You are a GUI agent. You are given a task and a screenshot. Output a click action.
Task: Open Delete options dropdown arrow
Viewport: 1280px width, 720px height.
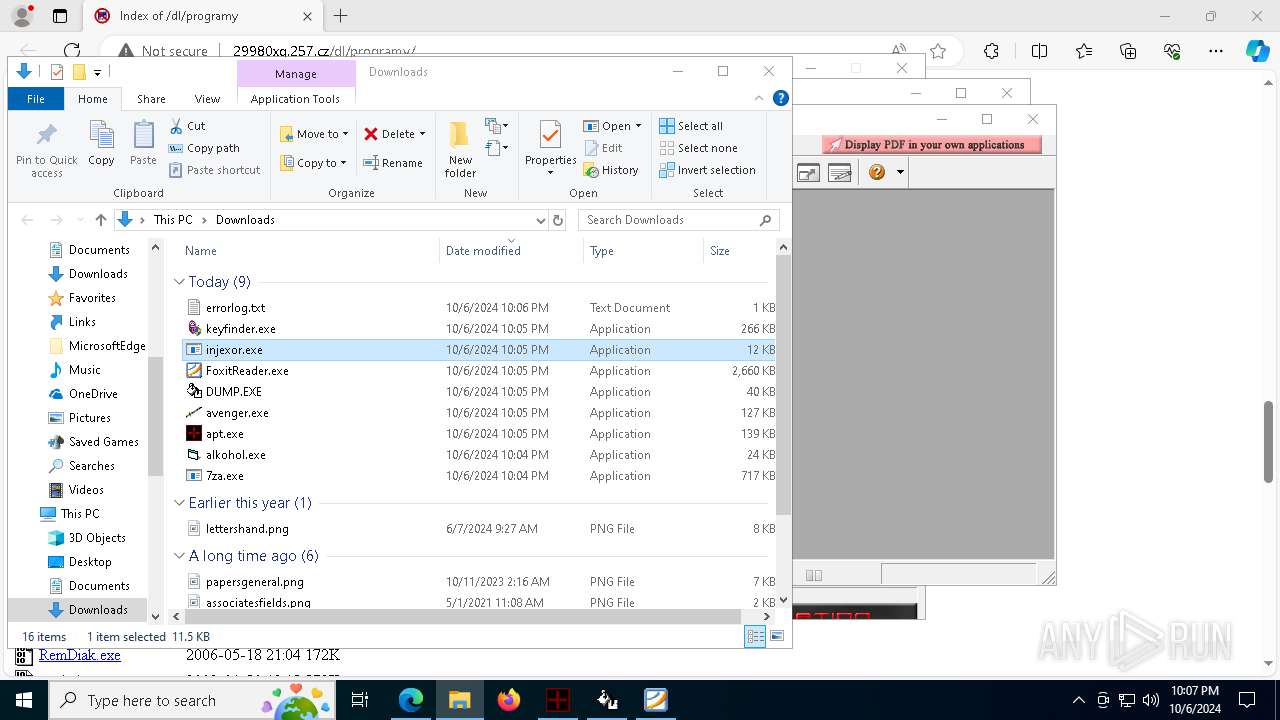pos(422,134)
